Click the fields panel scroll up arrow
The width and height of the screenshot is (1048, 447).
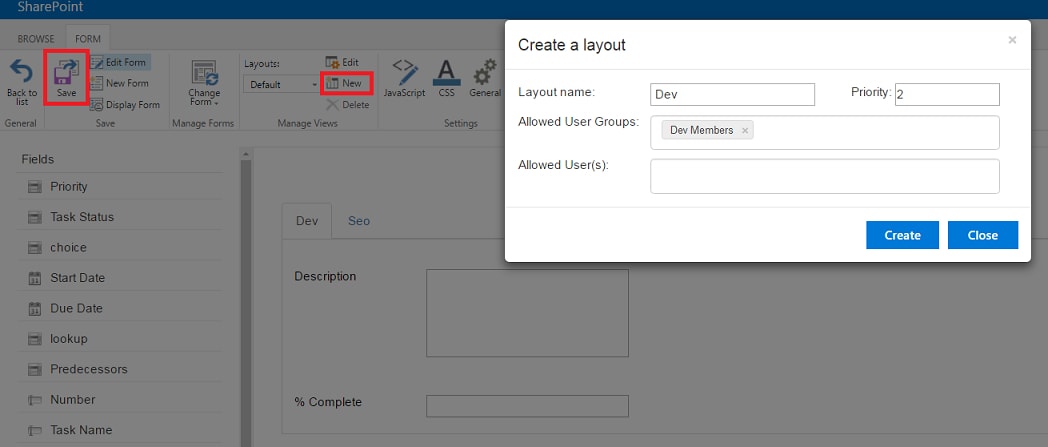coord(245,154)
